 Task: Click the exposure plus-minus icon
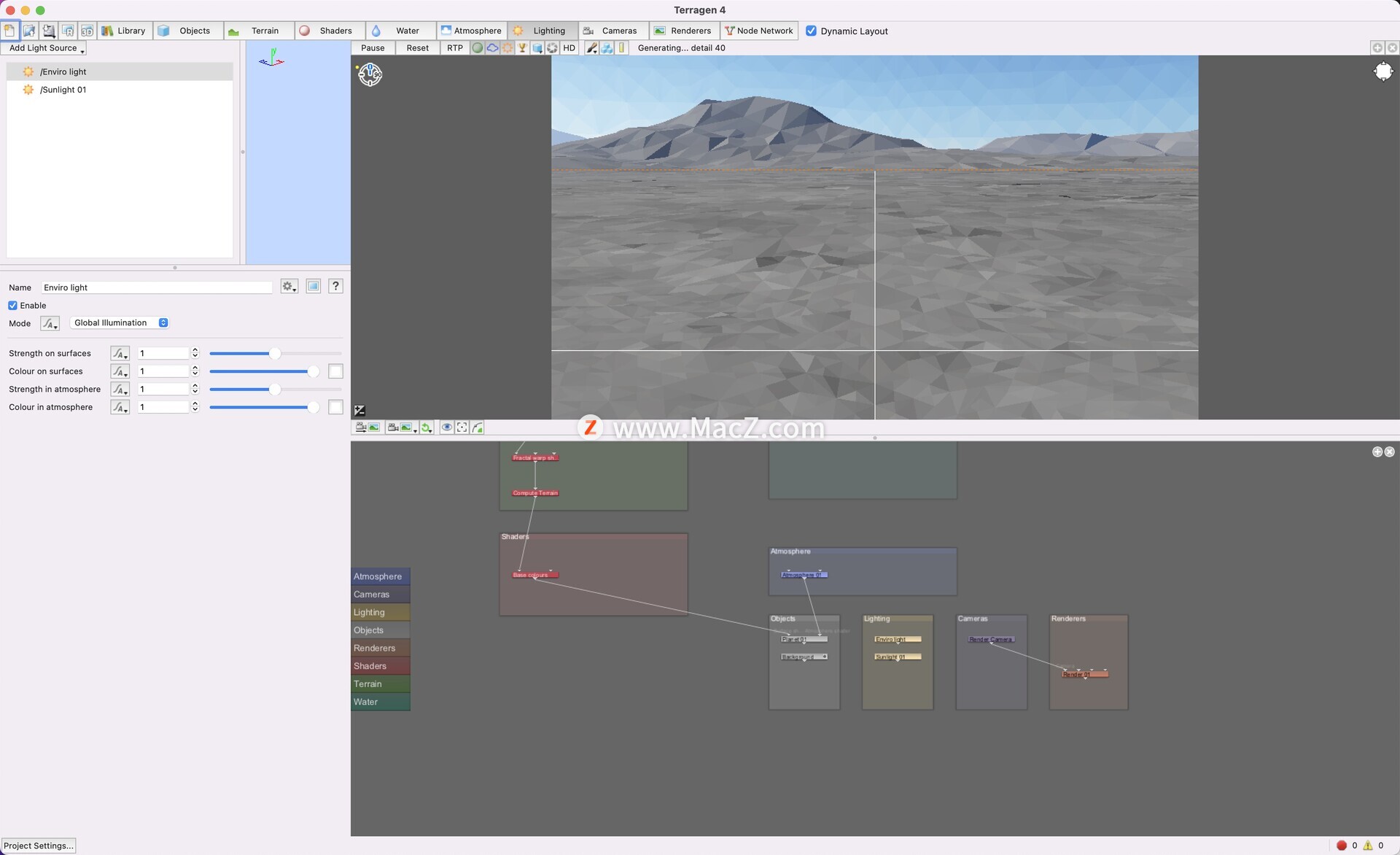point(359,411)
